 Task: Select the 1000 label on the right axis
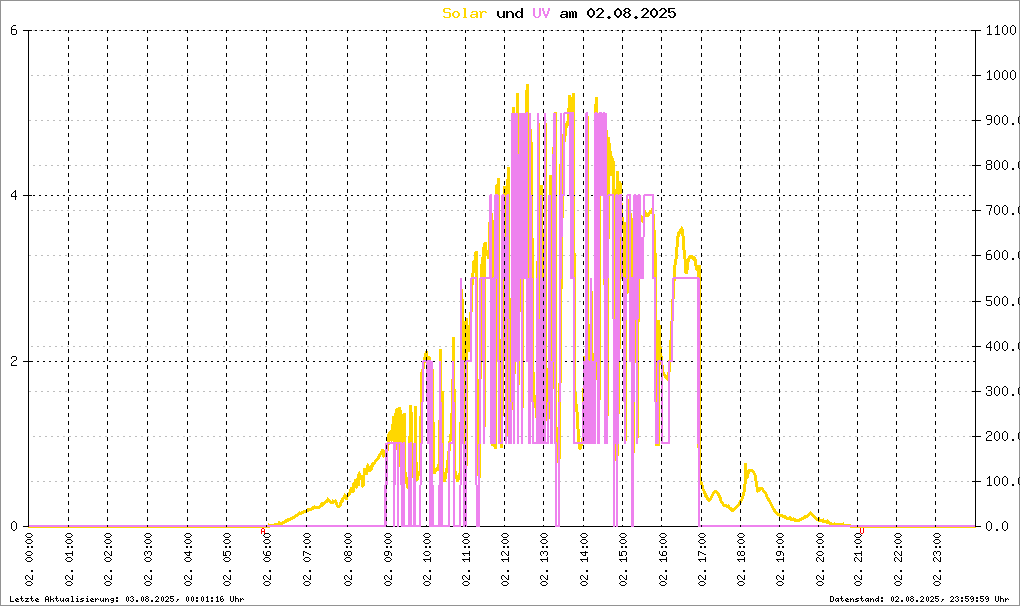[1000, 75]
